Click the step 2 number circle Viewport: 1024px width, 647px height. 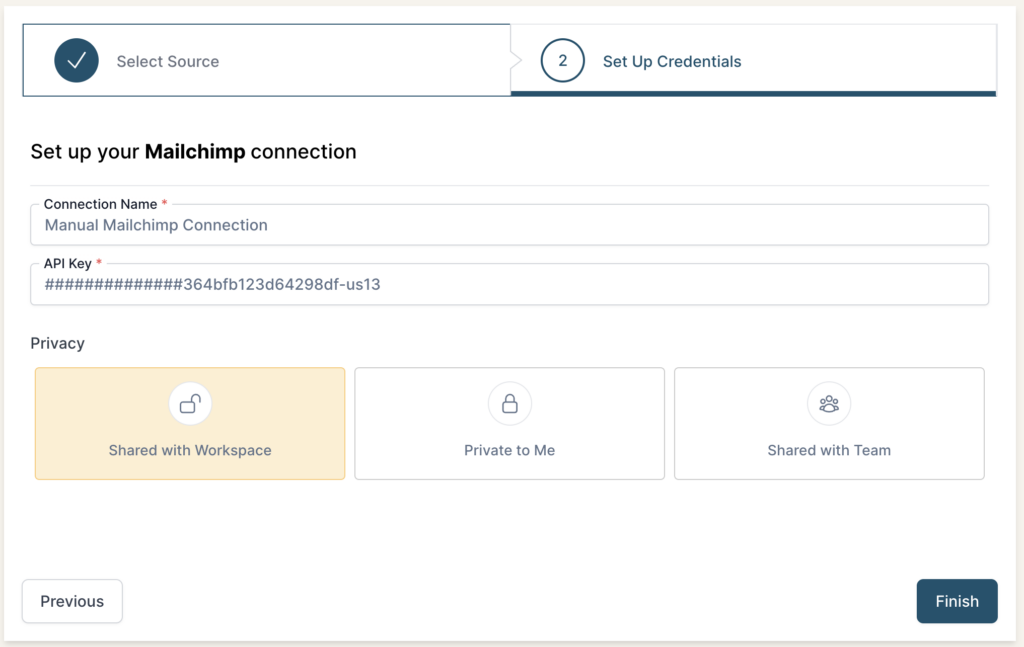coord(562,61)
